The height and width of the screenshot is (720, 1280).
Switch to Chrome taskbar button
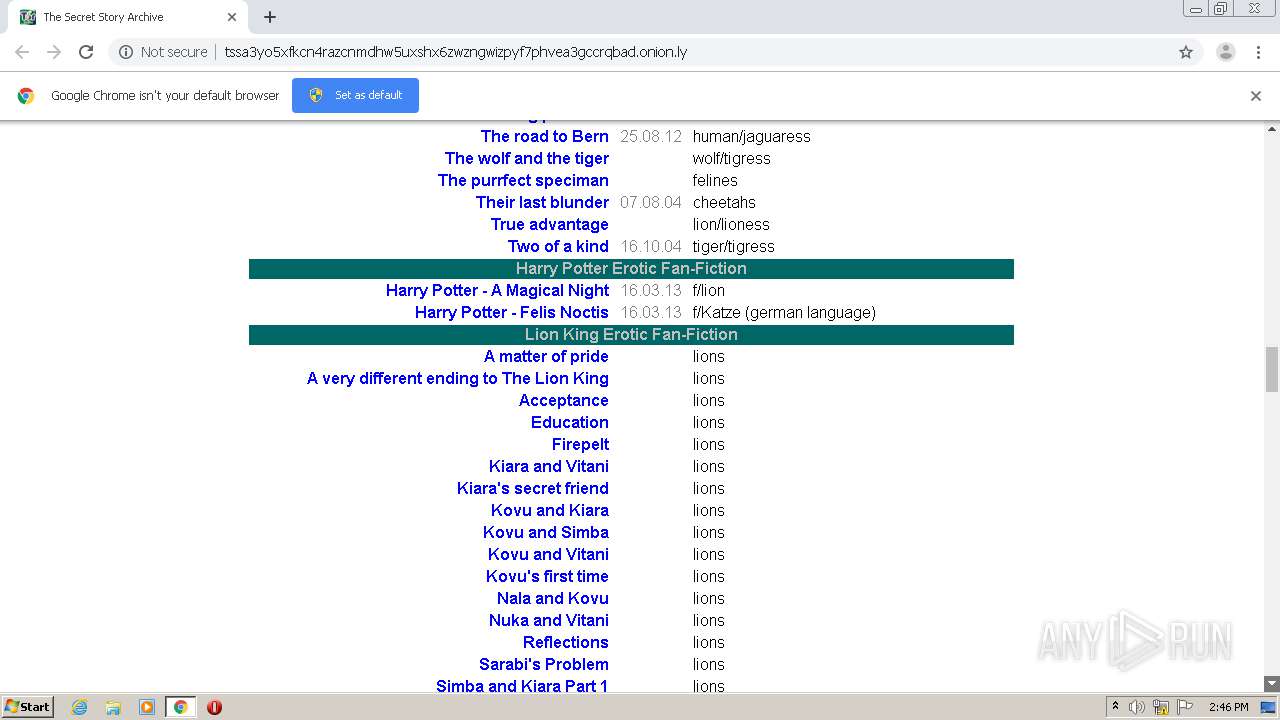[x=180, y=707]
